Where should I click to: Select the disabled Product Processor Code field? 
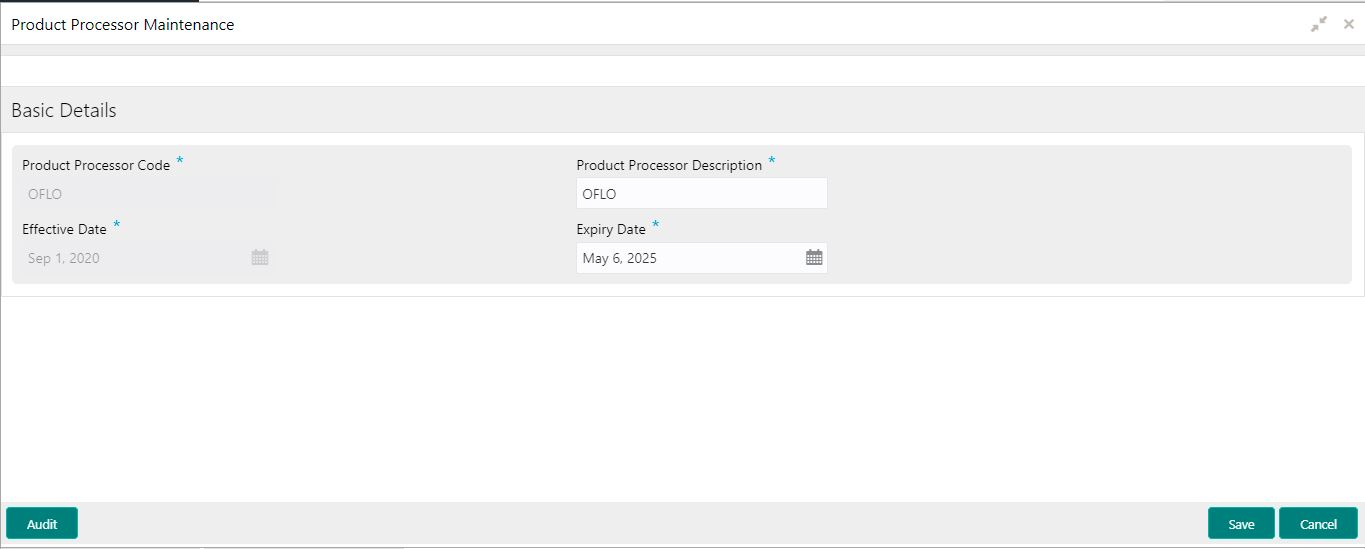pyautogui.click(x=148, y=194)
